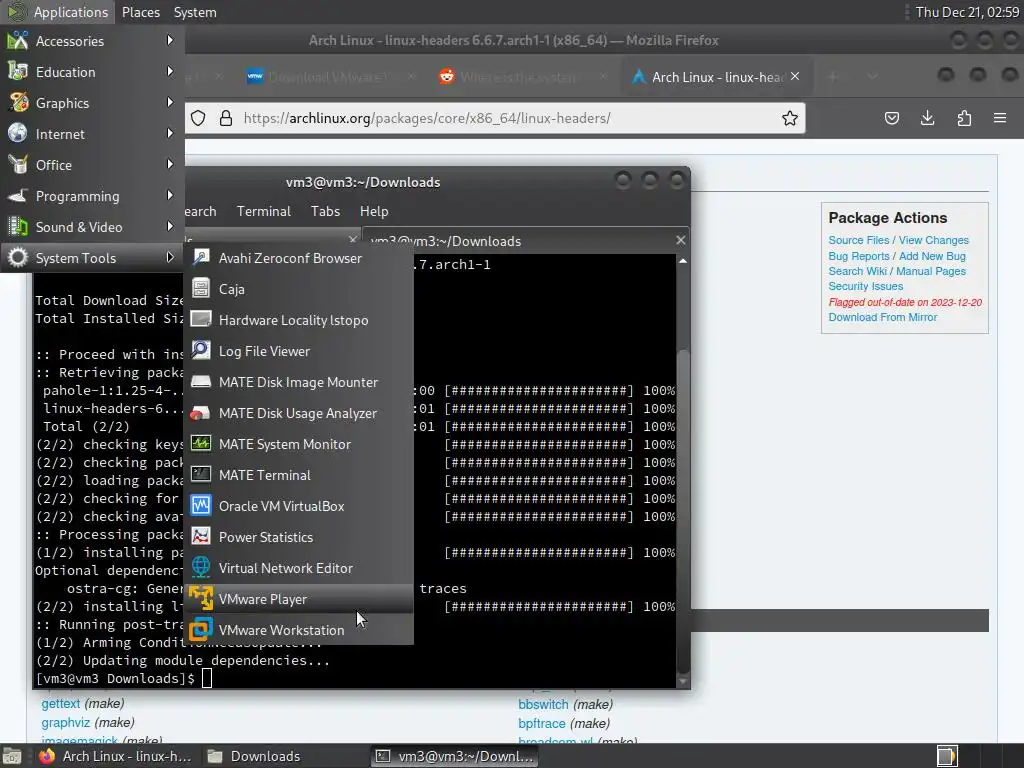Open MATE Disk Usage Analyzer
Screen dimensions: 1024x768
pos(298,413)
